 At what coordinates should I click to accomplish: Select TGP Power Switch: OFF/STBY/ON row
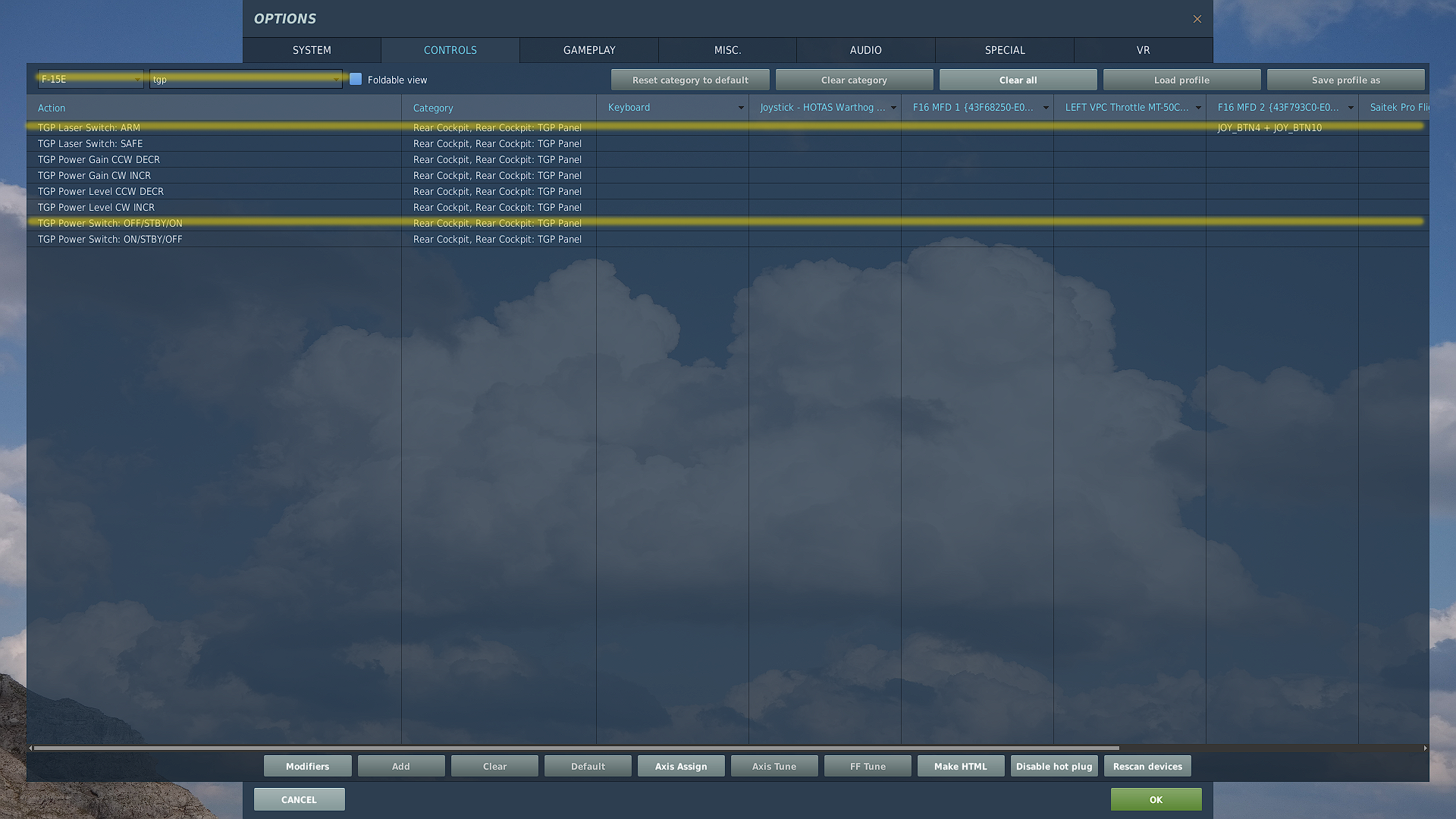728,223
